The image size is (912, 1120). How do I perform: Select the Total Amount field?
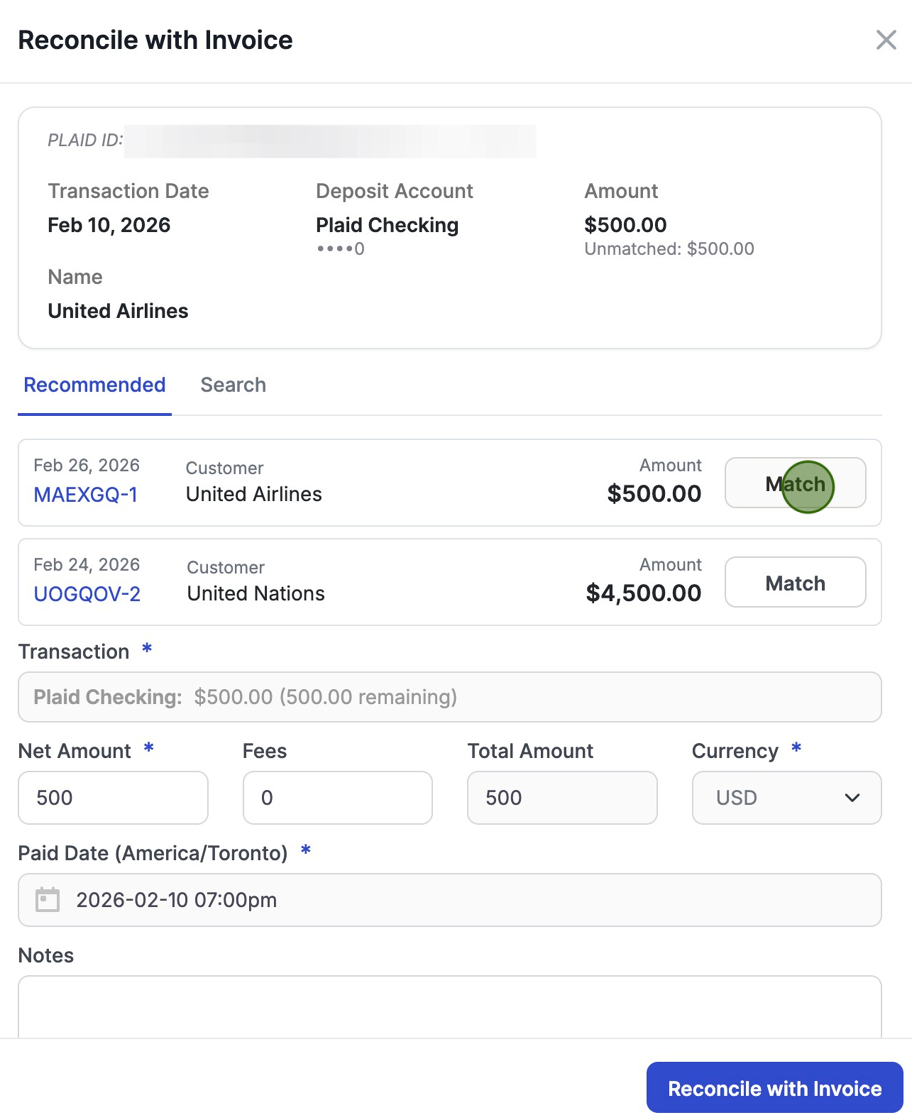562,798
